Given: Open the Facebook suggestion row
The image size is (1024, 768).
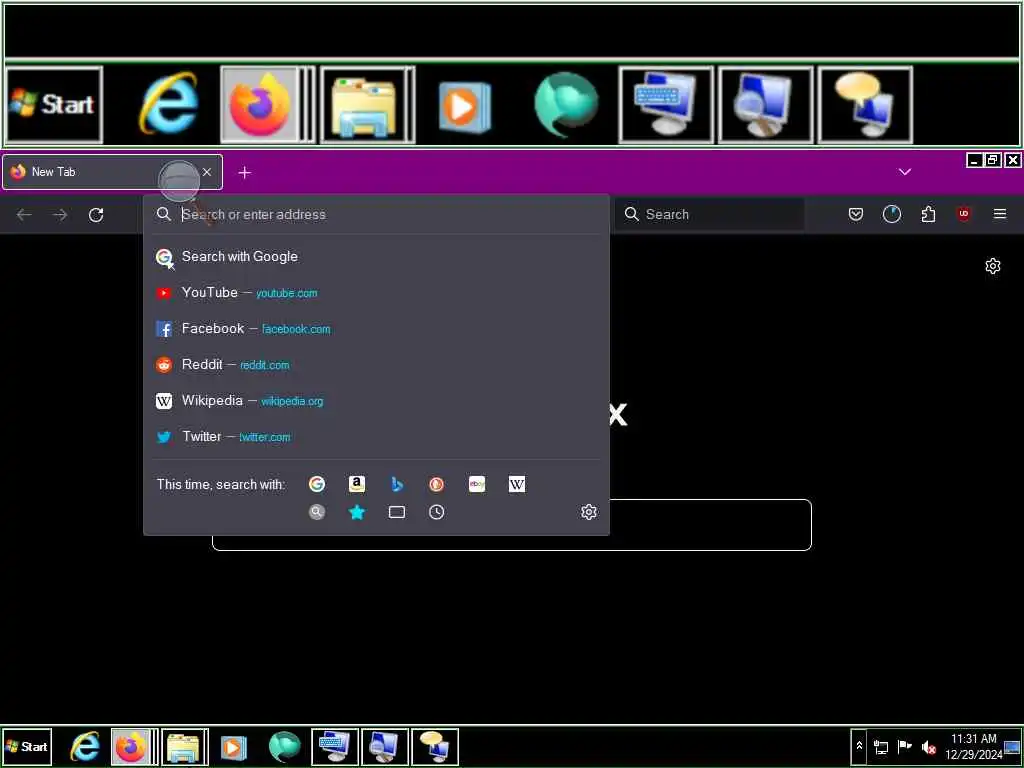Looking at the screenshot, I should 376,328.
